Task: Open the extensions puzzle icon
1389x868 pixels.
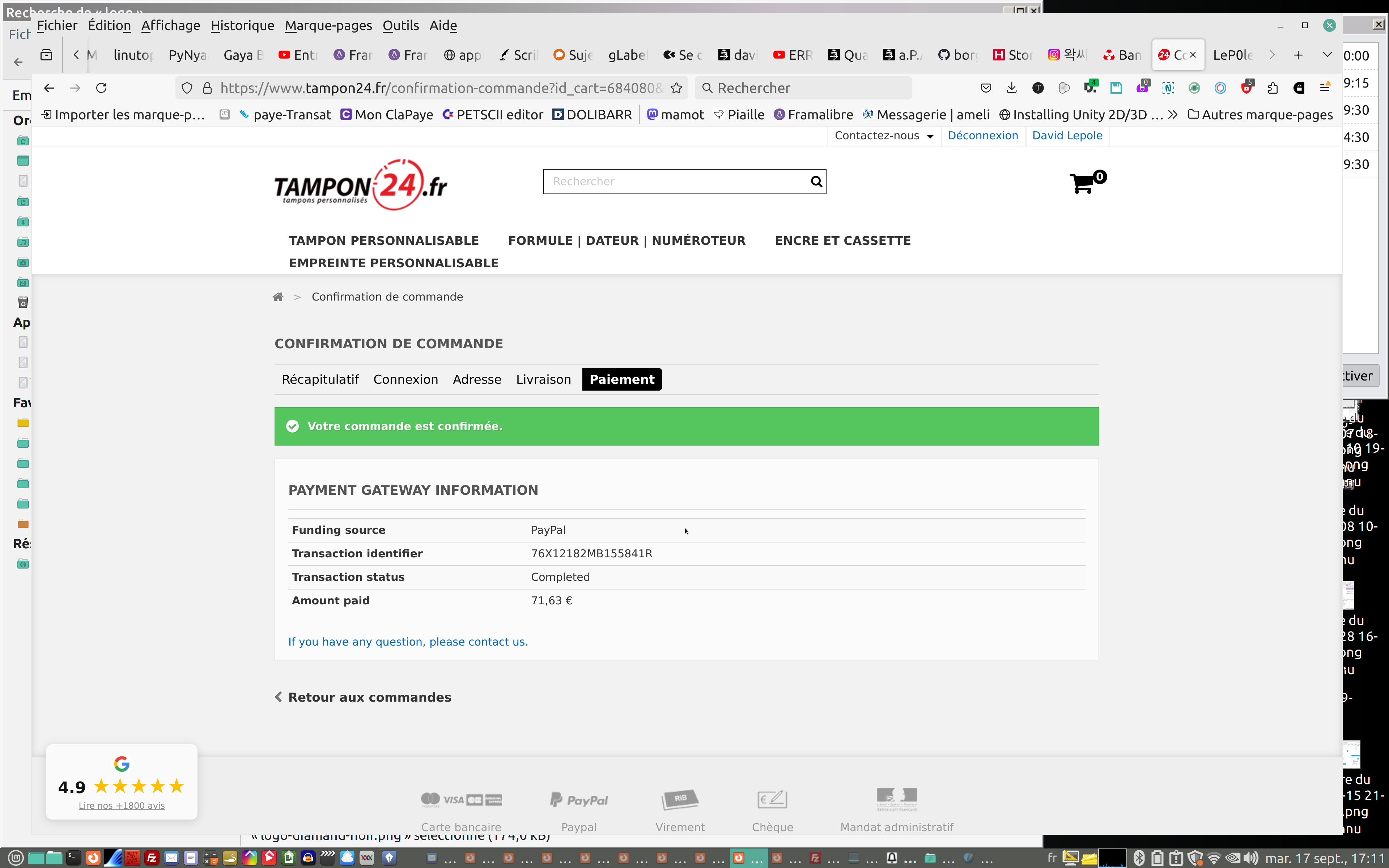Action: (x=1273, y=88)
